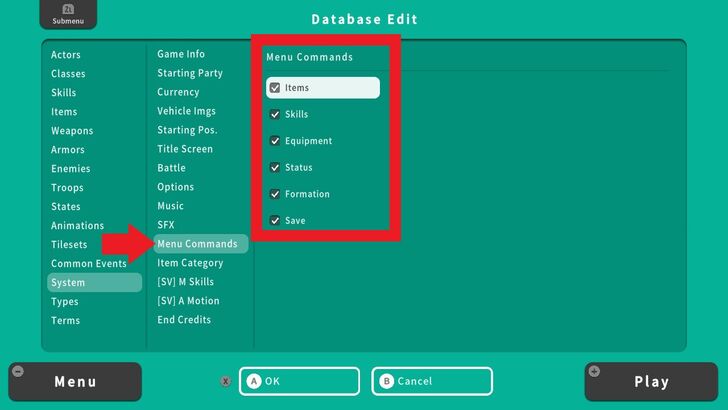Screen dimensions: 728x410
Task: Open the Armors category
Action: point(68,150)
